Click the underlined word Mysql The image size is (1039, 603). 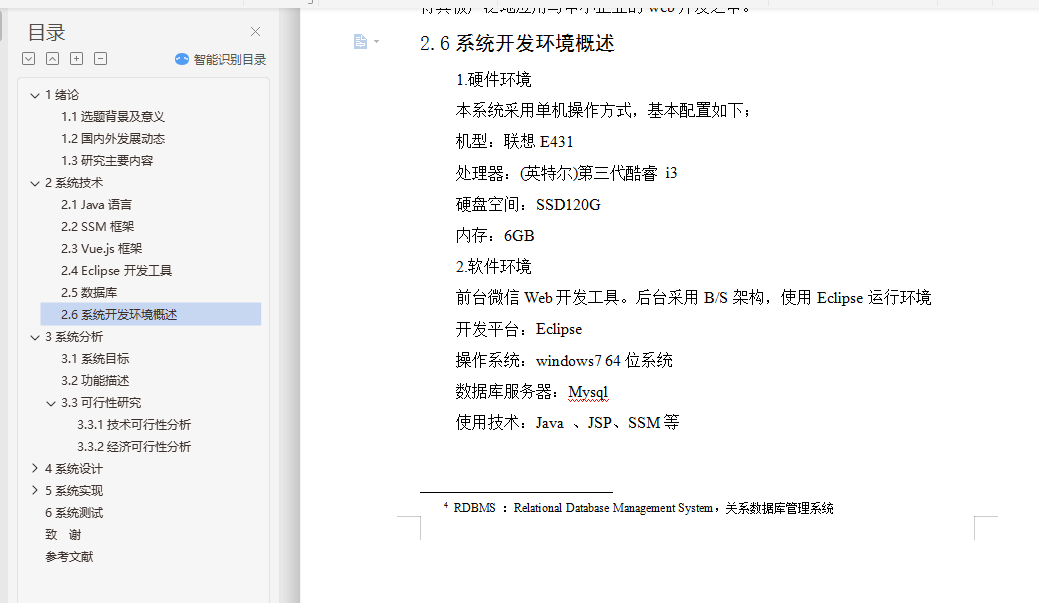pos(588,392)
